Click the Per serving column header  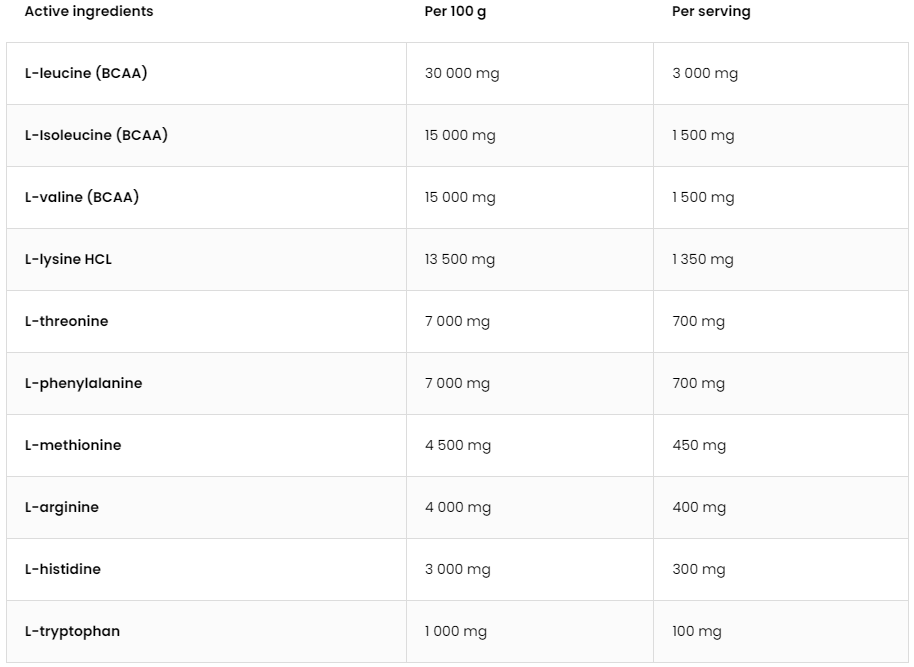(711, 12)
